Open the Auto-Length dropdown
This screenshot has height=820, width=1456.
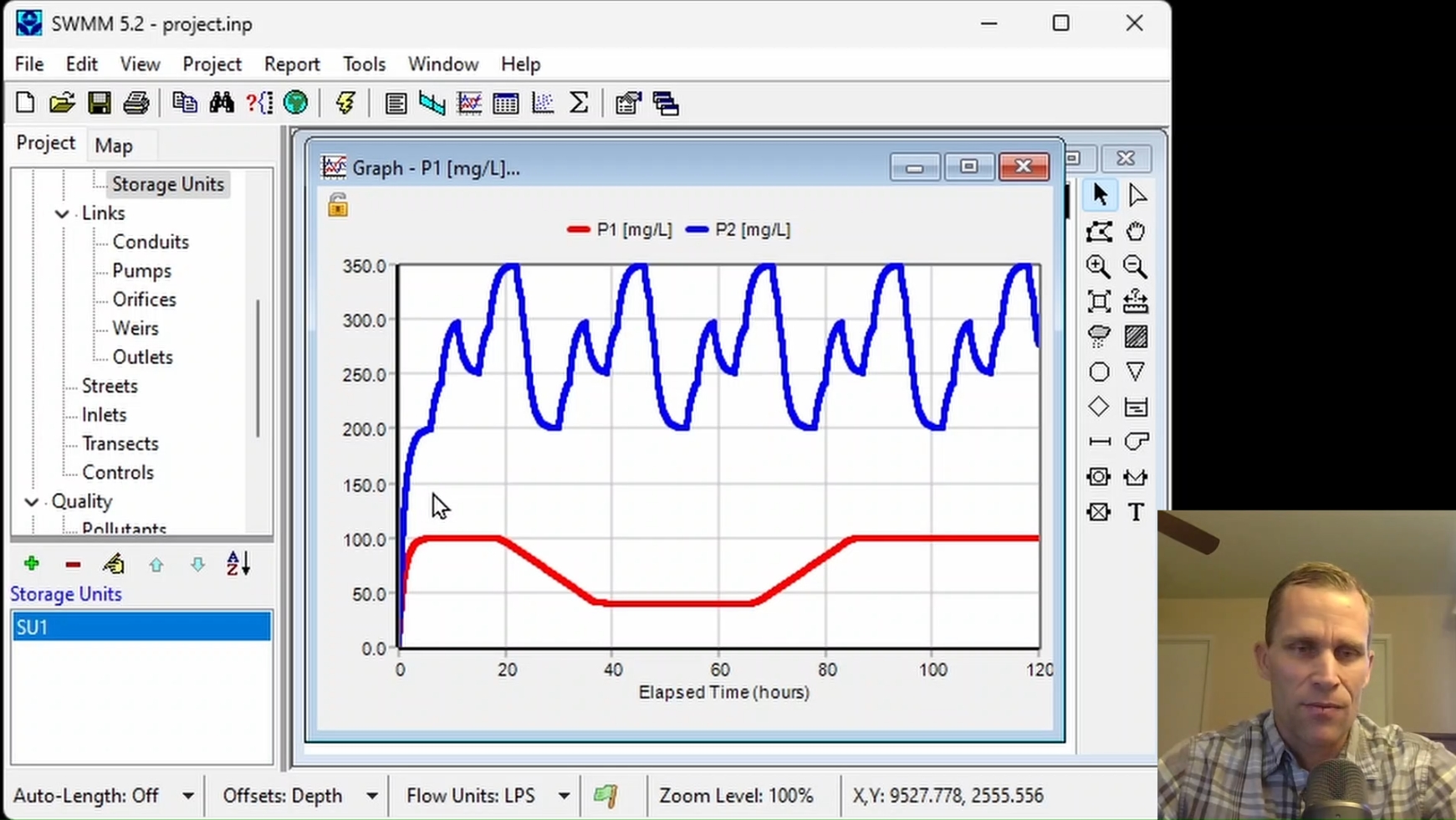click(188, 796)
